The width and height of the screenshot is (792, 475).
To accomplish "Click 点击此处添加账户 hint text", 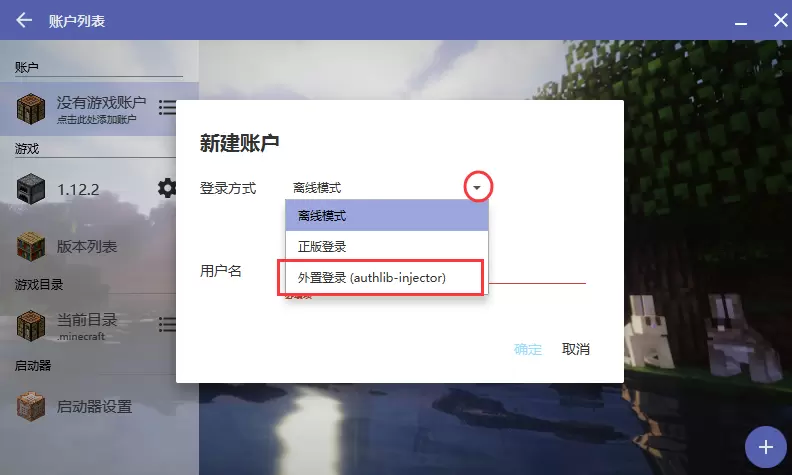I will 96,120.
